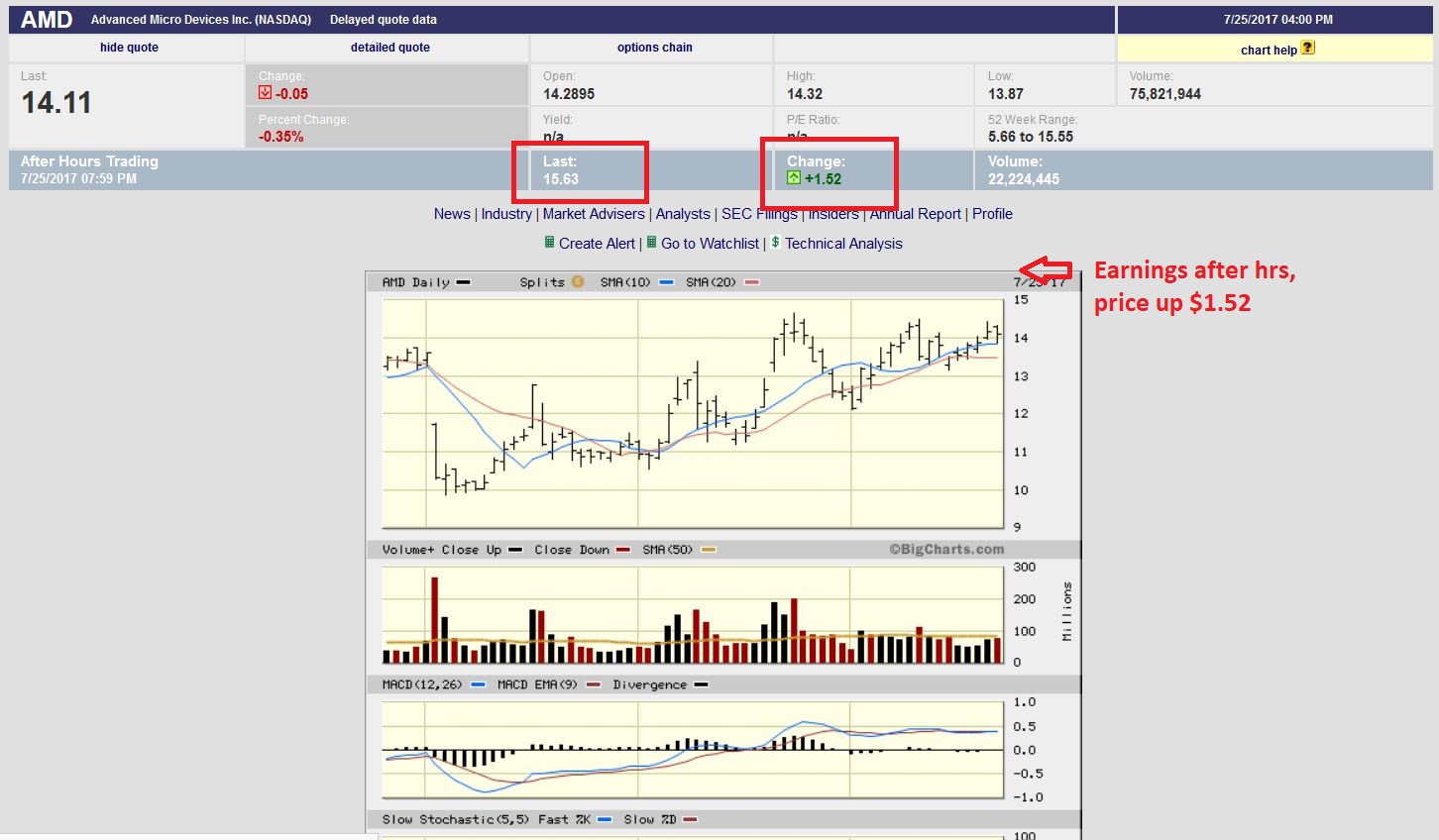The height and width of the screenshot is (840, 1439).
Task: Open the chart help link
Action: click(1268, 50)
